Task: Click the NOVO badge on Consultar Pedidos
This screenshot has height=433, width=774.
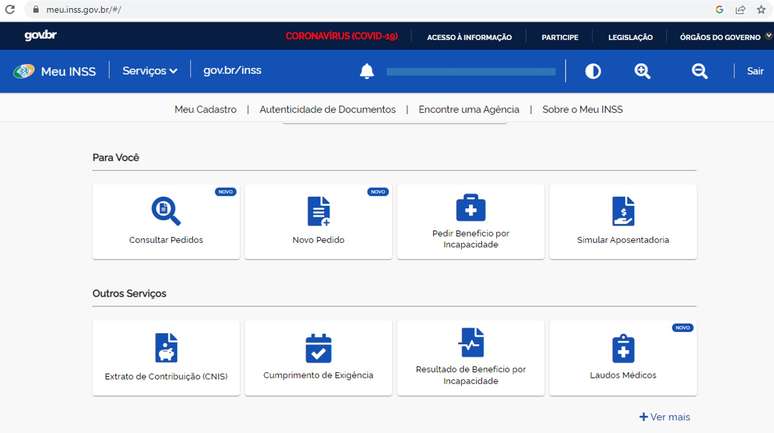Action: pyautogui.click(x=226, y=192)
